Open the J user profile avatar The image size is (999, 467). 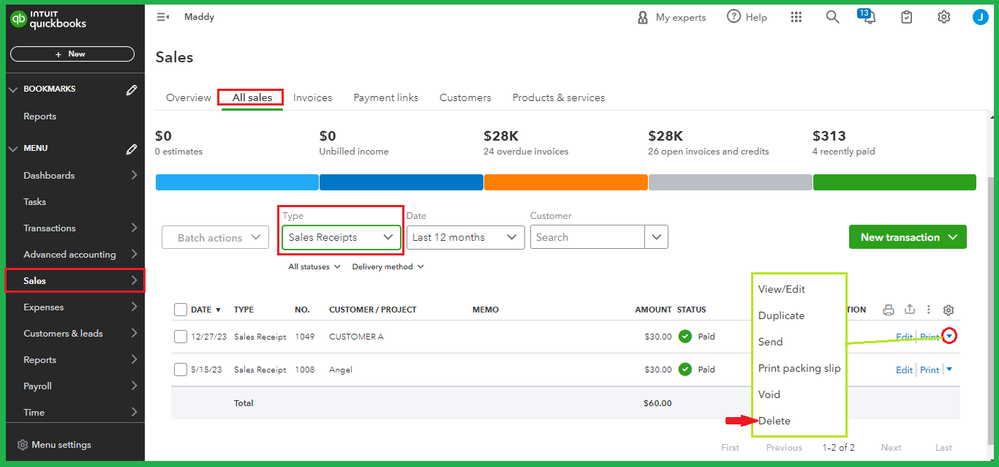(981, 17)
